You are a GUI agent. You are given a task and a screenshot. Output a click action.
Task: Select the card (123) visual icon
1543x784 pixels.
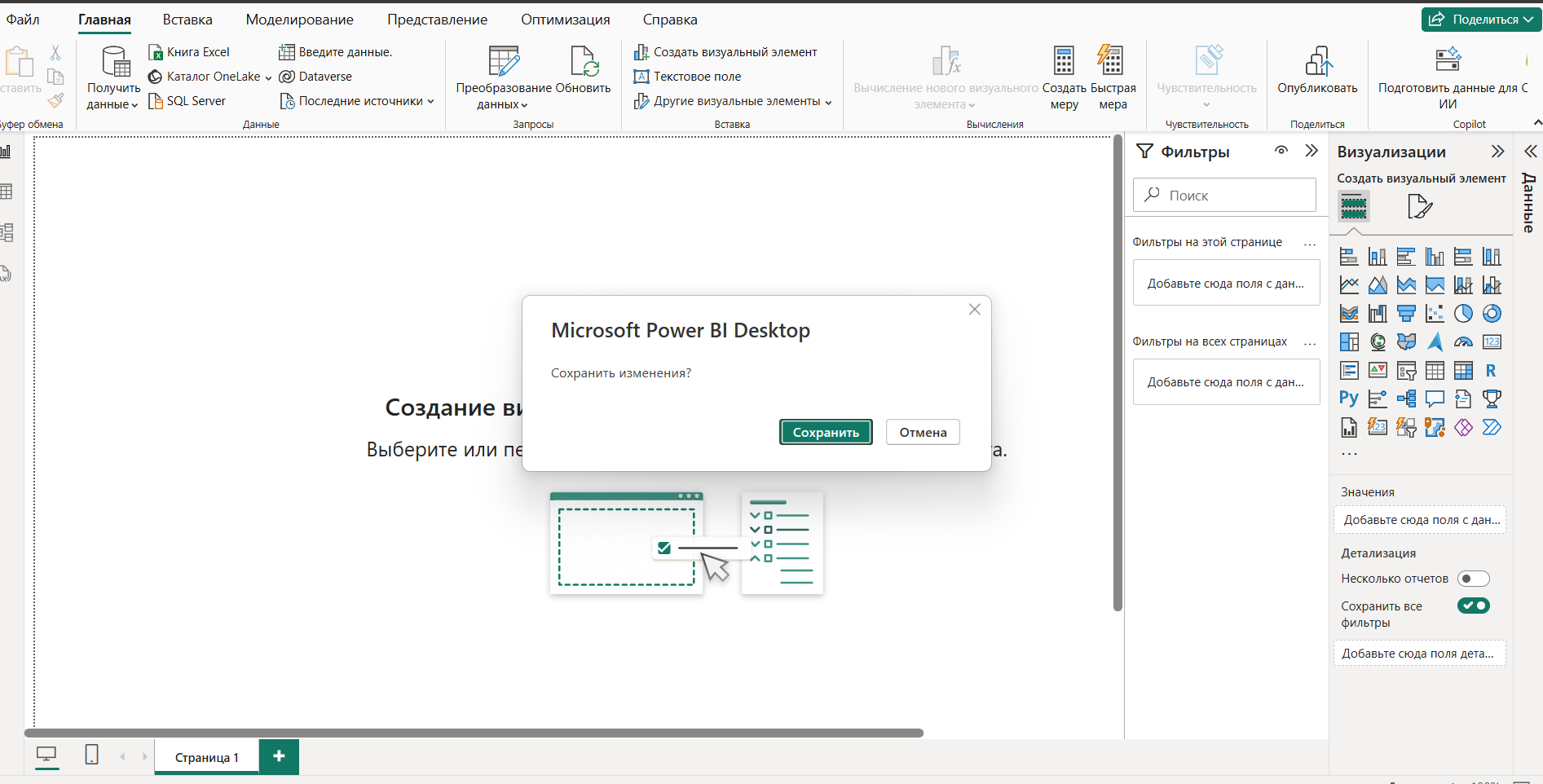coord(1492,341)
